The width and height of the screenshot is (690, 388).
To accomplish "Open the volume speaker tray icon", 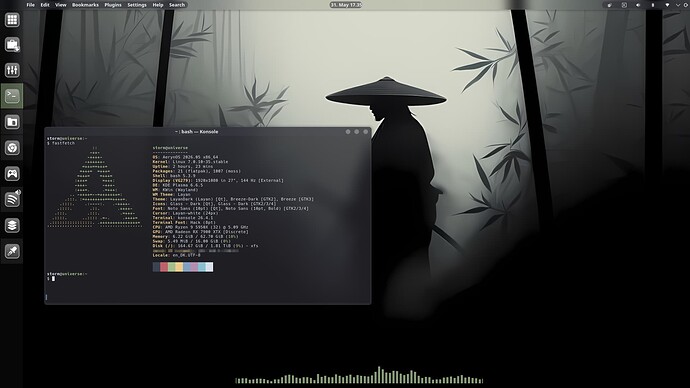I will click(638, 5).
